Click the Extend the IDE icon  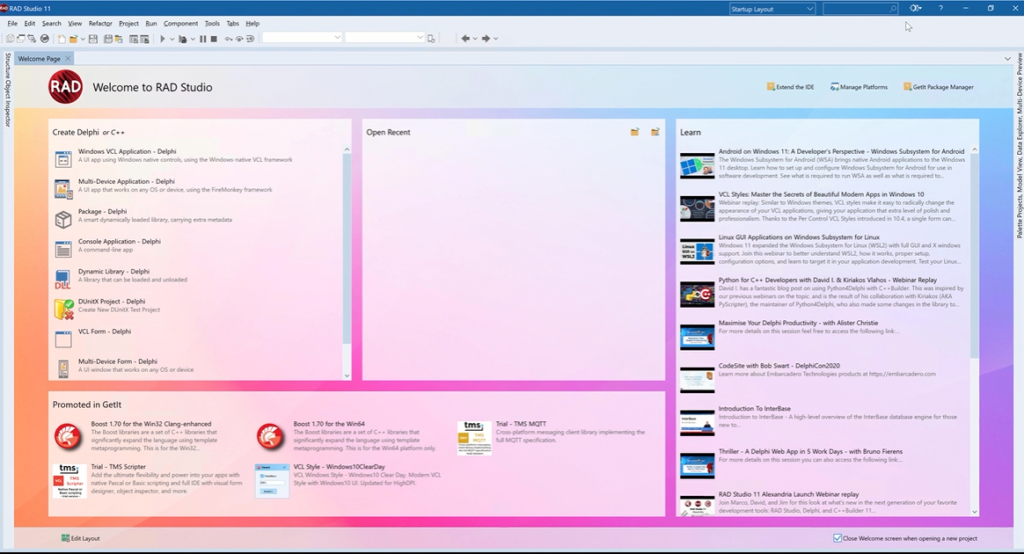771,86
